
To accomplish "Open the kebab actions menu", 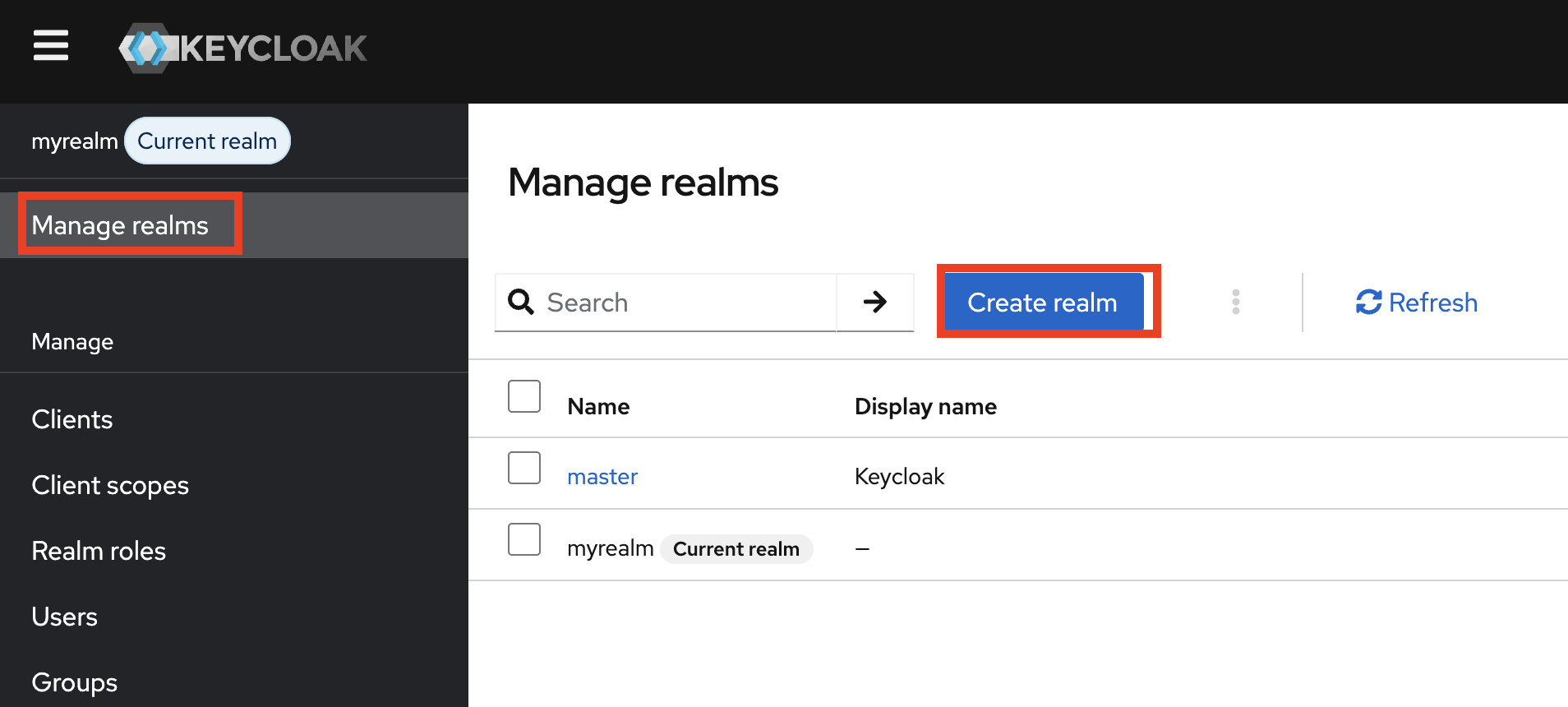I will tap(1235, 302).
